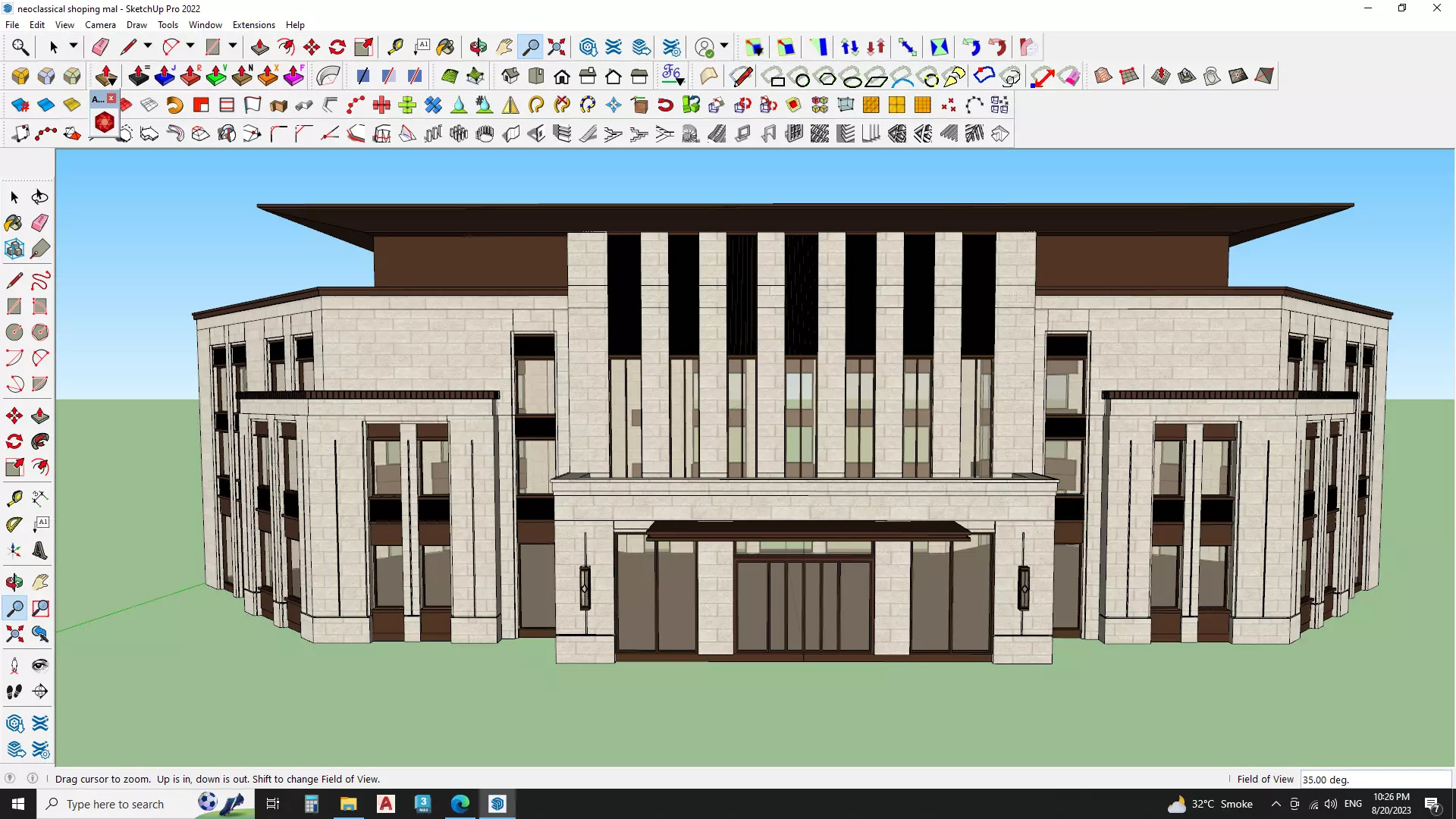
Task: Select the 3D Text tool in left toolbar
Action: (x=40, y=551)
